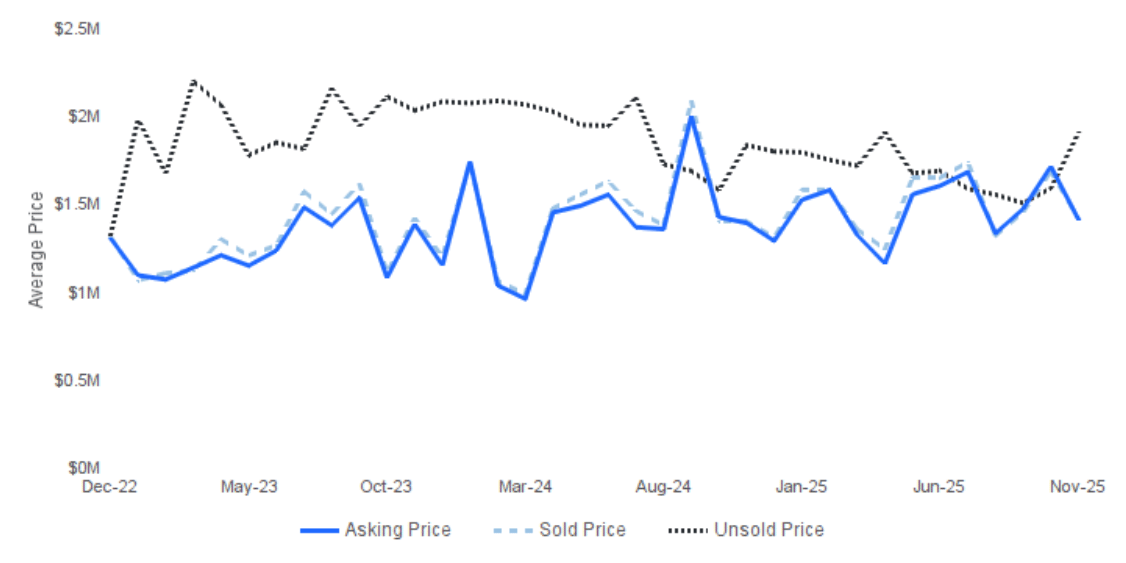1126x563 pixels.
Task: Select the May-23 x-axis label
Action: (249, 487)
